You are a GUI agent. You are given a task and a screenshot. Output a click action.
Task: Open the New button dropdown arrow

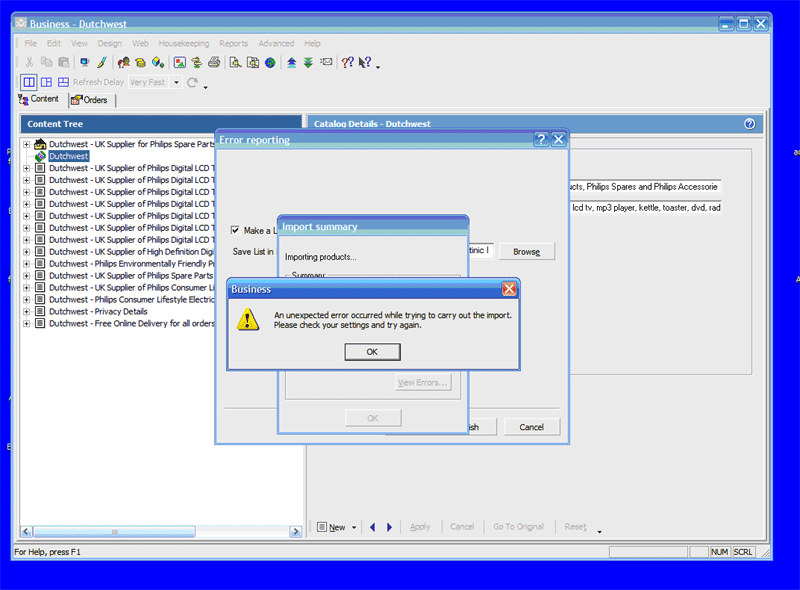tap(354, 528)
